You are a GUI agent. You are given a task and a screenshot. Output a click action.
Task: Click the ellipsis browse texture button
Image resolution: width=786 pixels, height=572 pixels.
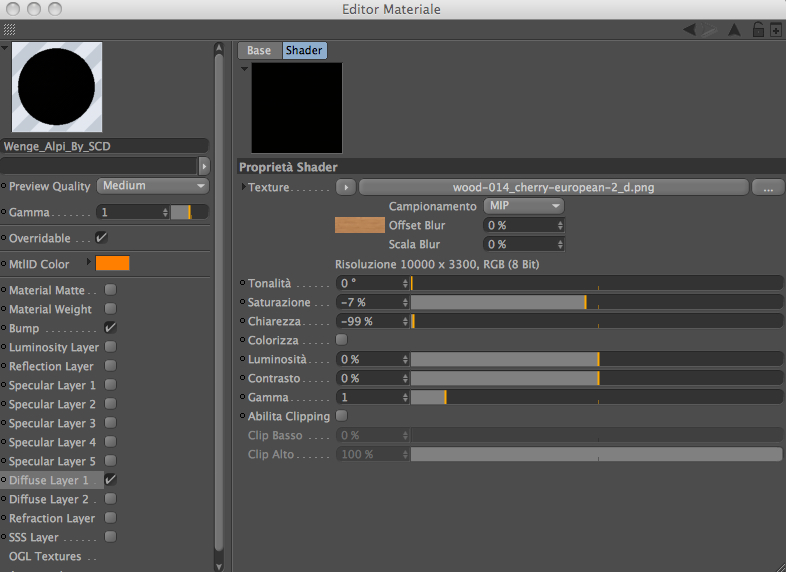click(x=768, y=188)
